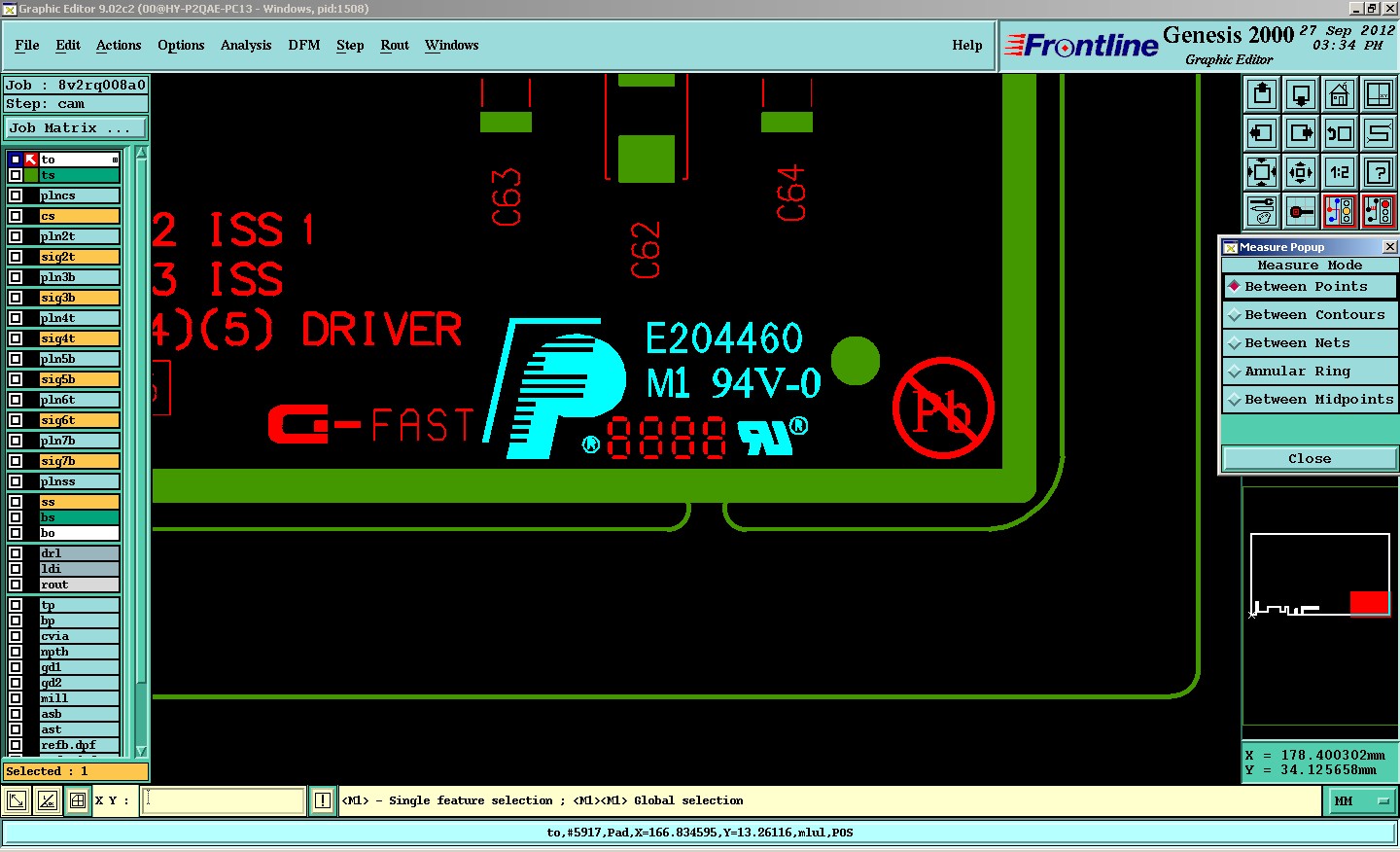Open the Help menu
This screenshot has width=1400, height=852.
click(967, 46)
